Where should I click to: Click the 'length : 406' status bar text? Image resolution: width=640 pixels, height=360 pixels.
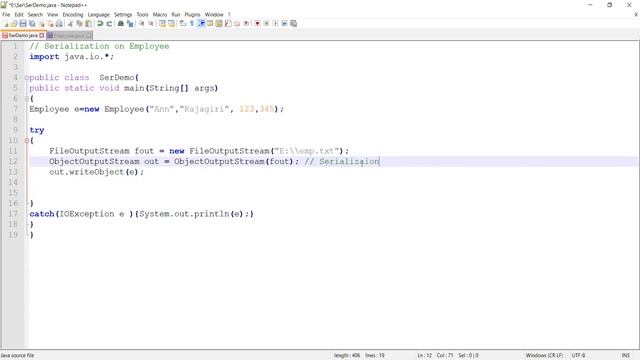coord(347,356)
